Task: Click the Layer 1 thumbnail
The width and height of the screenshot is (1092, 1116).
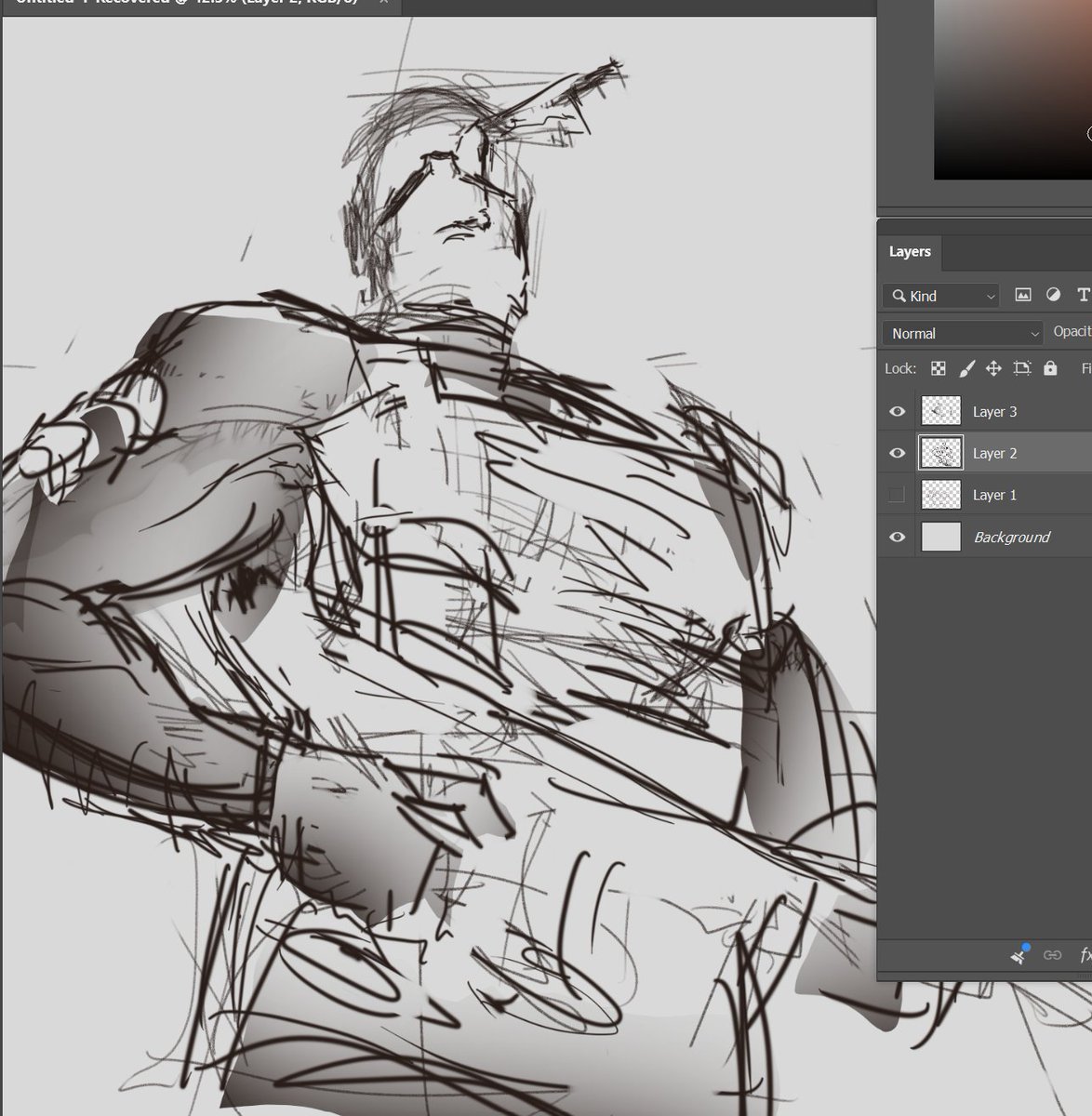Action: (940, 495)
